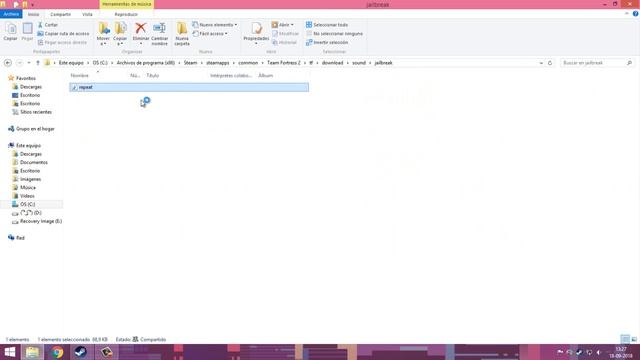Click Steam in the address breadcrumb

(190, 63)
